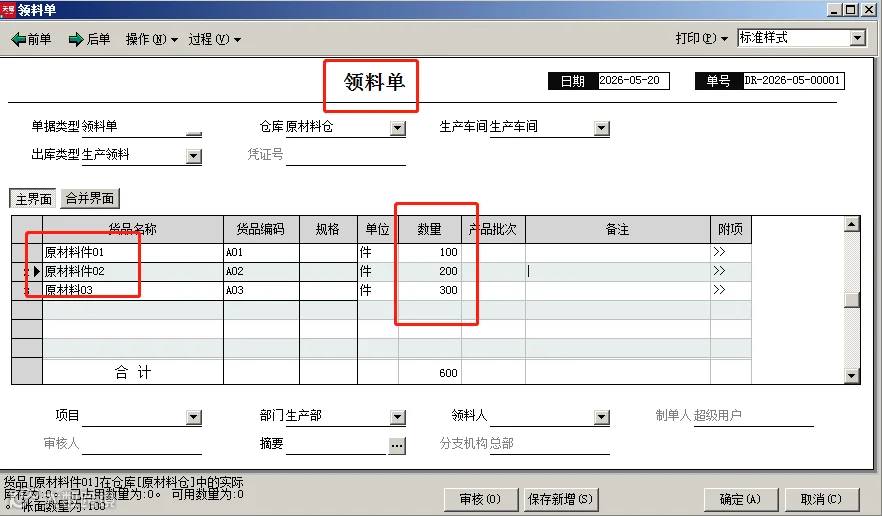Click the table vertical scrollbar thumb

(x=852, y=300)
